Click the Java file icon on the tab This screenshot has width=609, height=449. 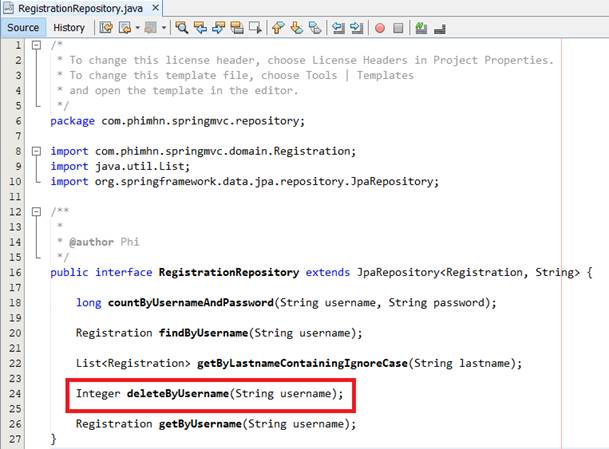coord(9,8)
